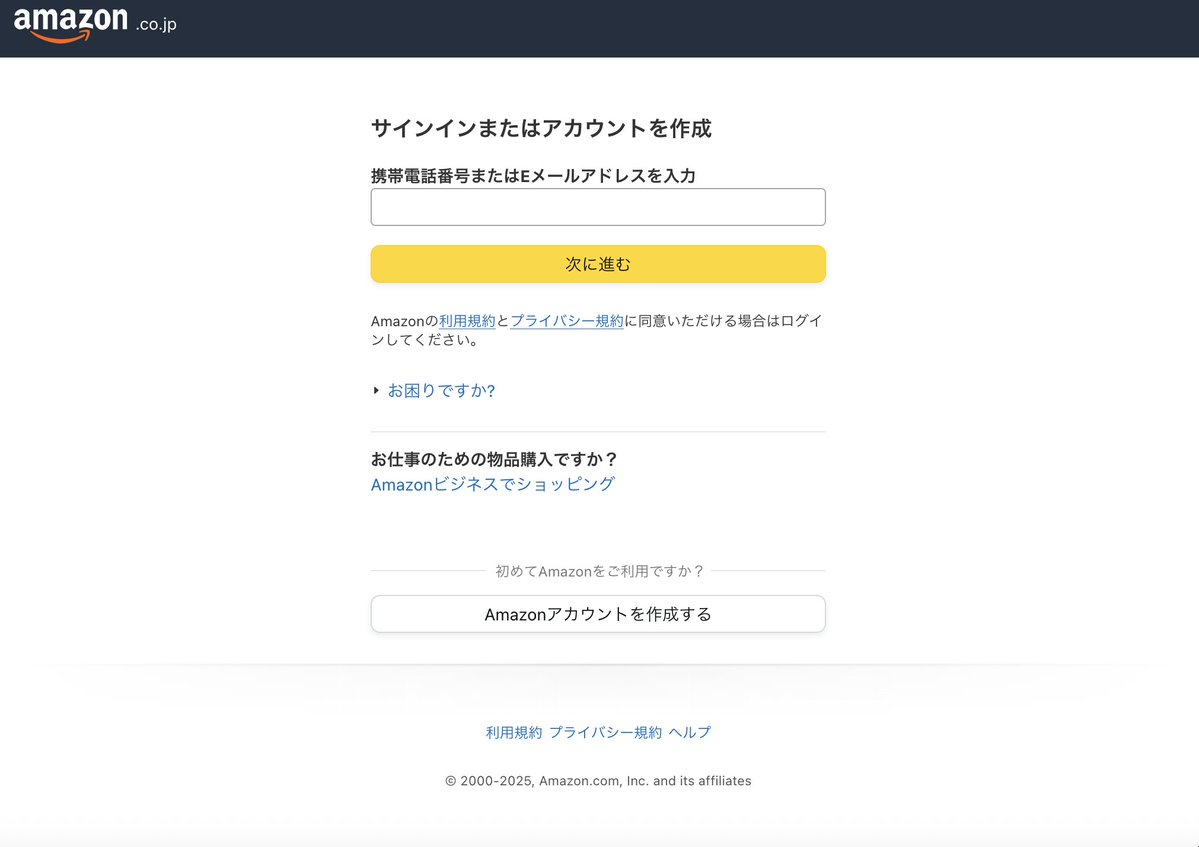Click the サインインまたはアカウントを作成 heading
Screen dimensions: 1199x847
(x=541, y=128)
